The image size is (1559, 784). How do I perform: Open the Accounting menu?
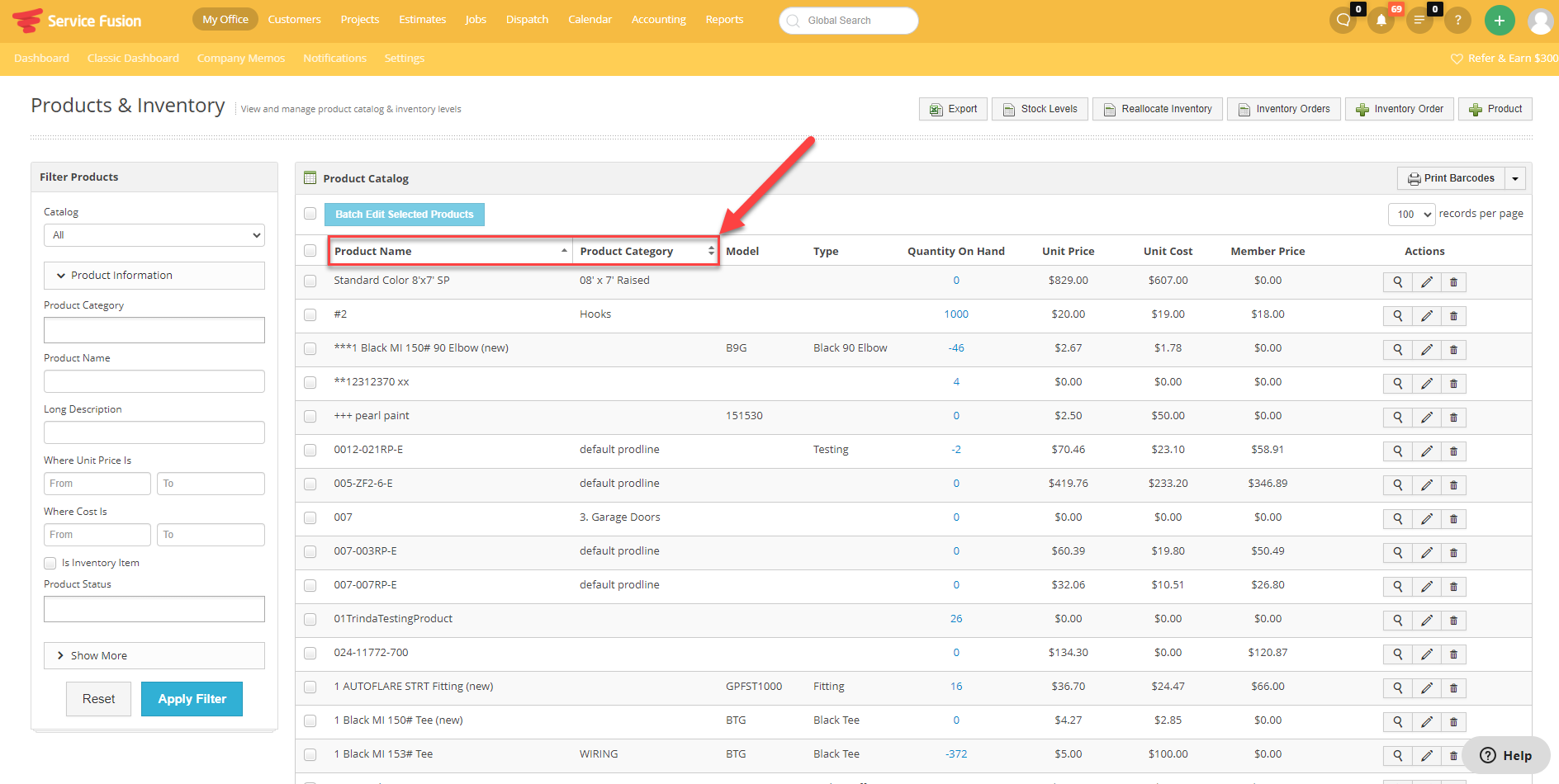click(x=659, y=19)
